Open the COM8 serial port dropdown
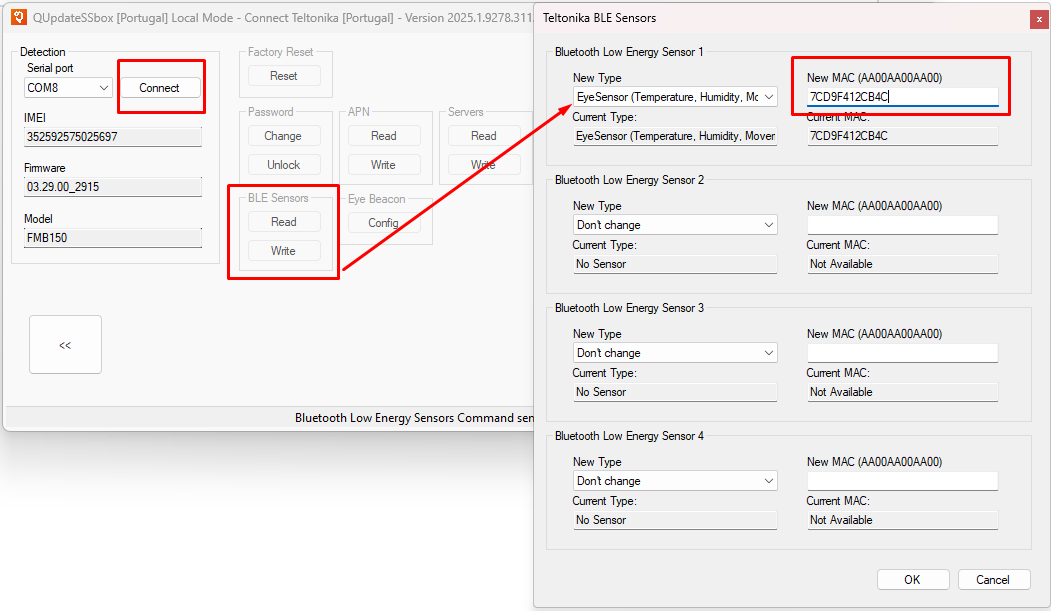The image size is (1051, 611). point(69,88)
